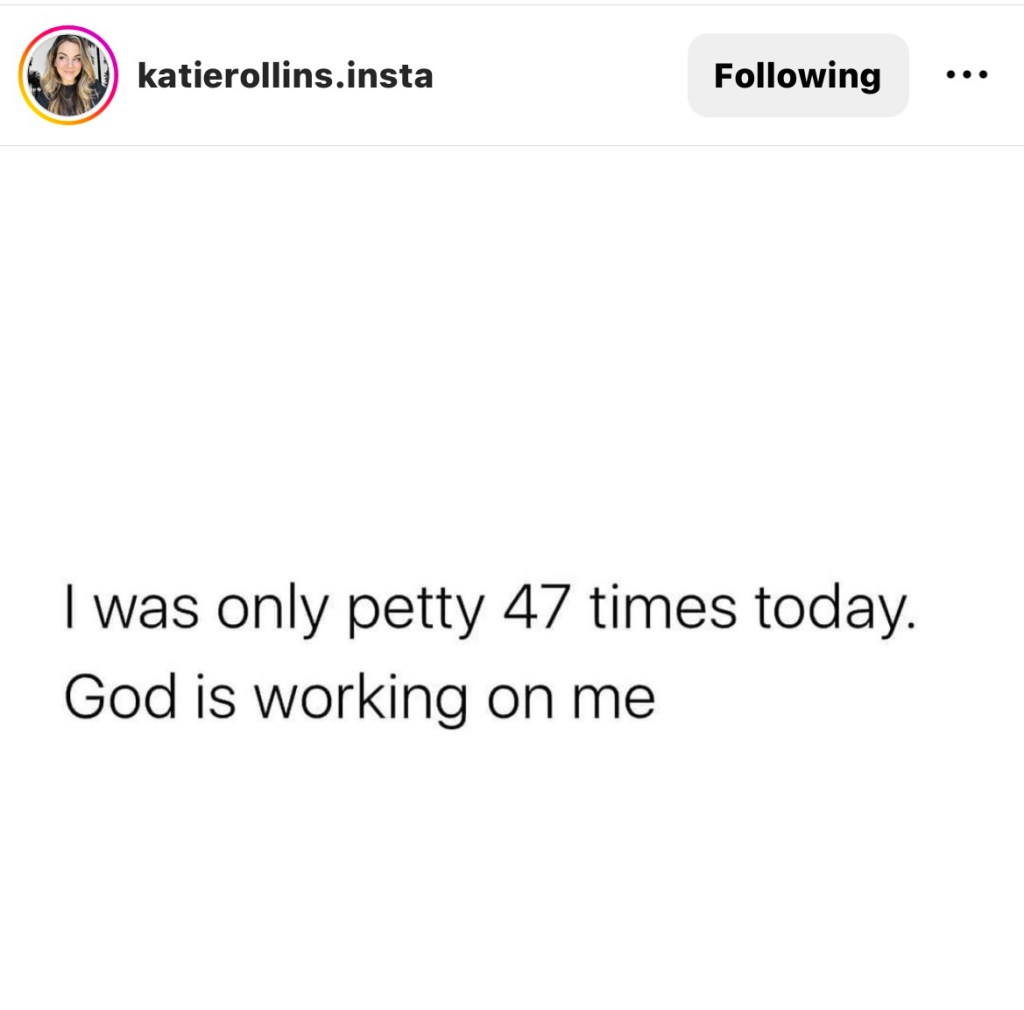Click the number 47 in the quote
Image resolution: width=1024 pixels, height=1010 pixels.
[x=535, y=610]
